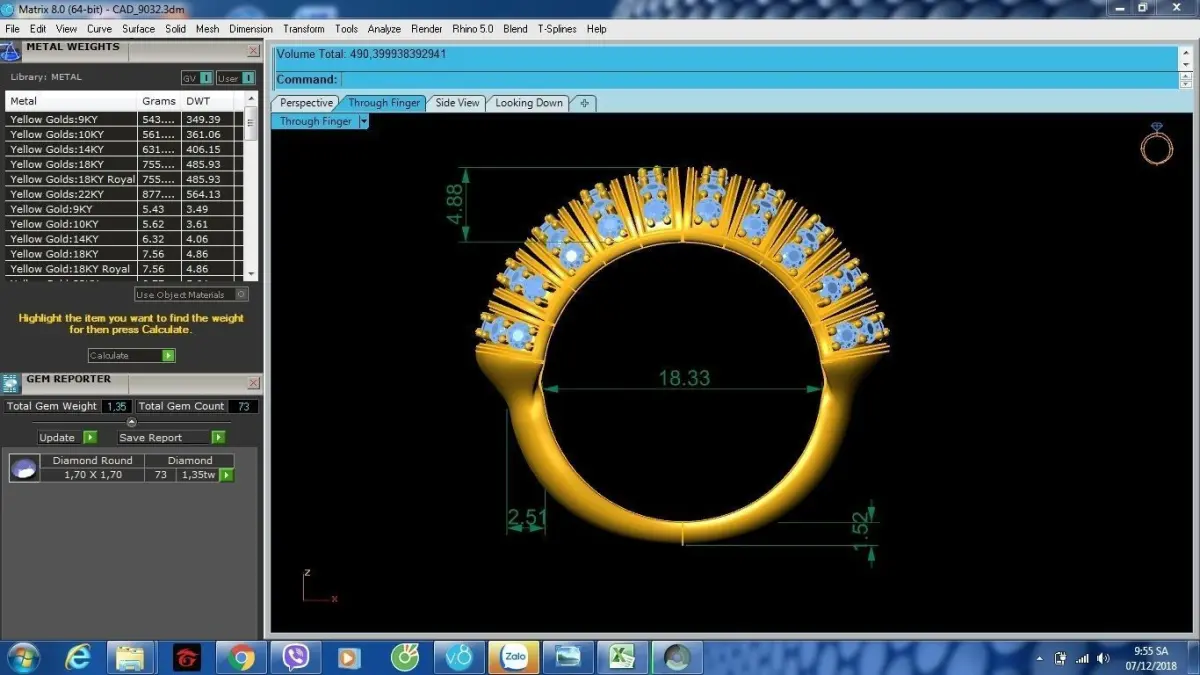The image size is (1200, 675).
Task: Click the green arrow next to Save Report
Action: click(218, 437)
